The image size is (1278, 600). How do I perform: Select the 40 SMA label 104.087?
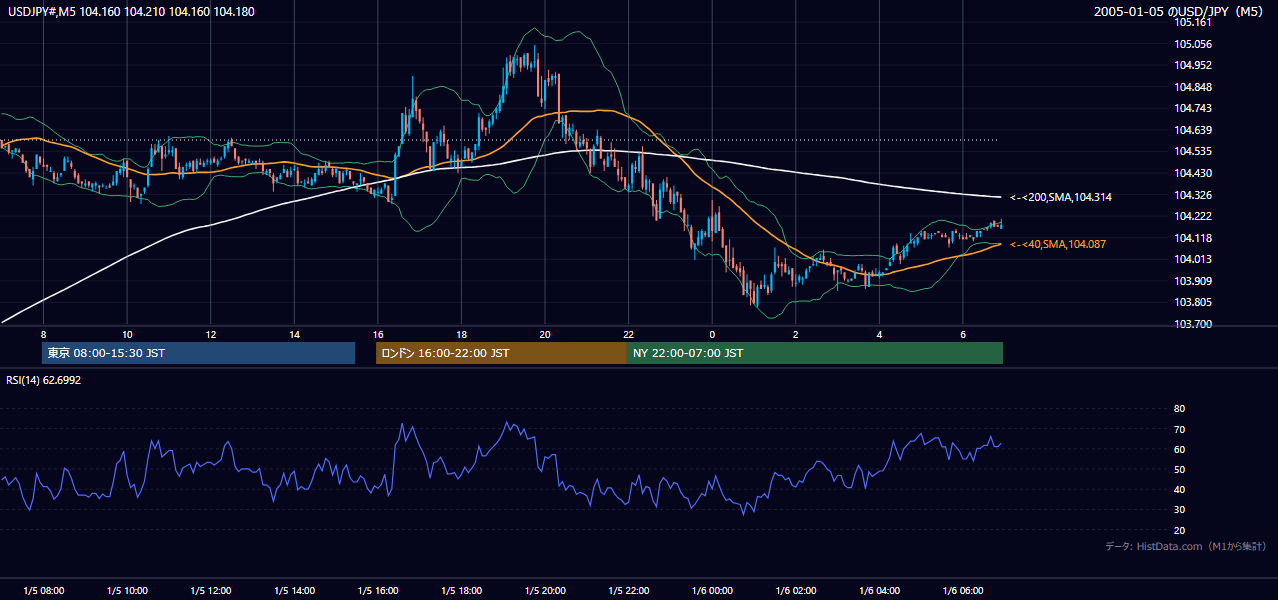click(x=1058, y=244)
